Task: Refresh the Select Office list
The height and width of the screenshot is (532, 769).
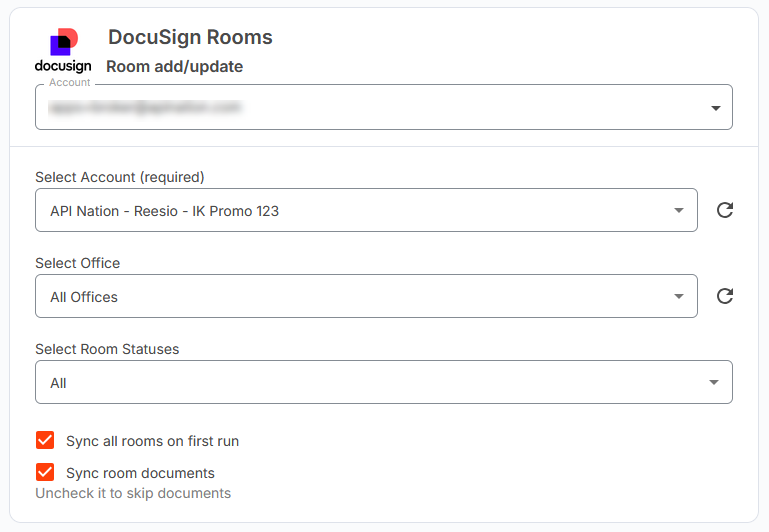Action: (726, 296)
